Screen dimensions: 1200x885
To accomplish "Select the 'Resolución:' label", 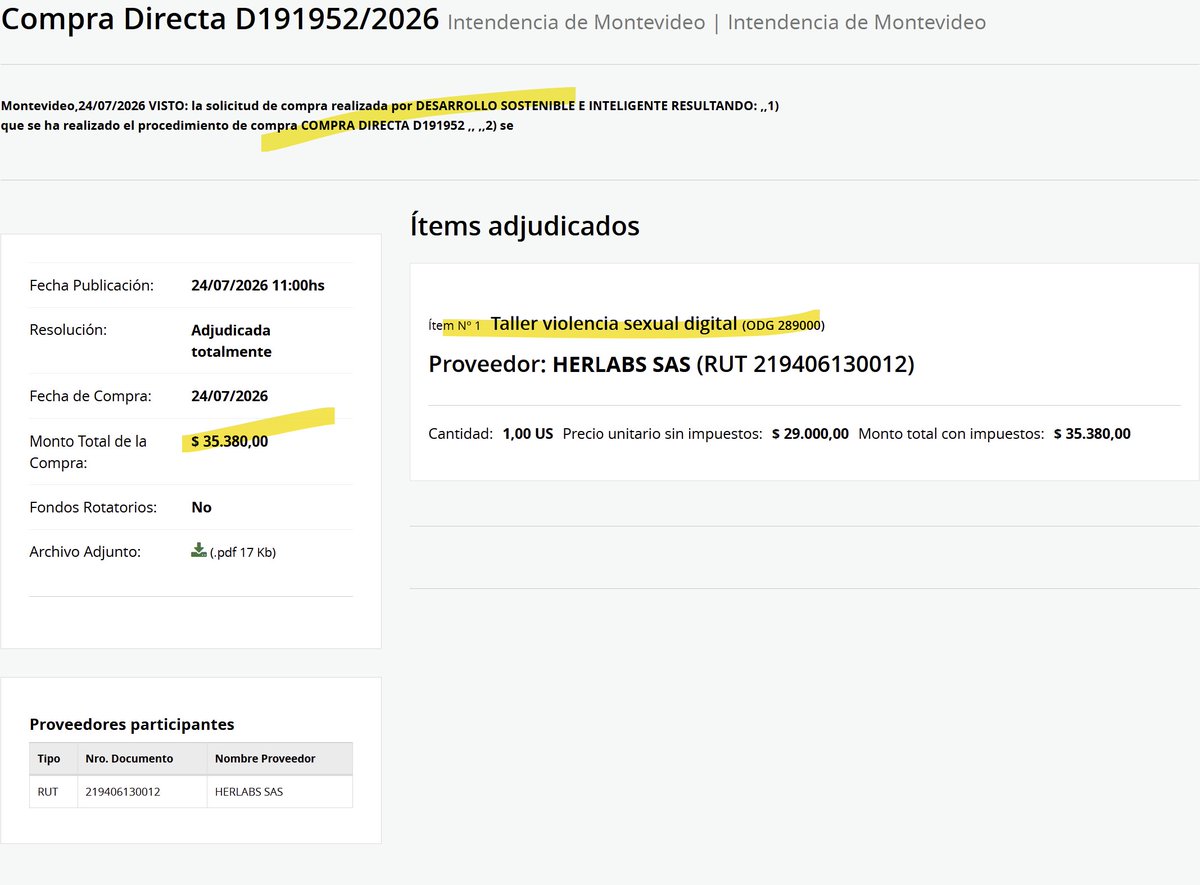I will tap(68, 329).
